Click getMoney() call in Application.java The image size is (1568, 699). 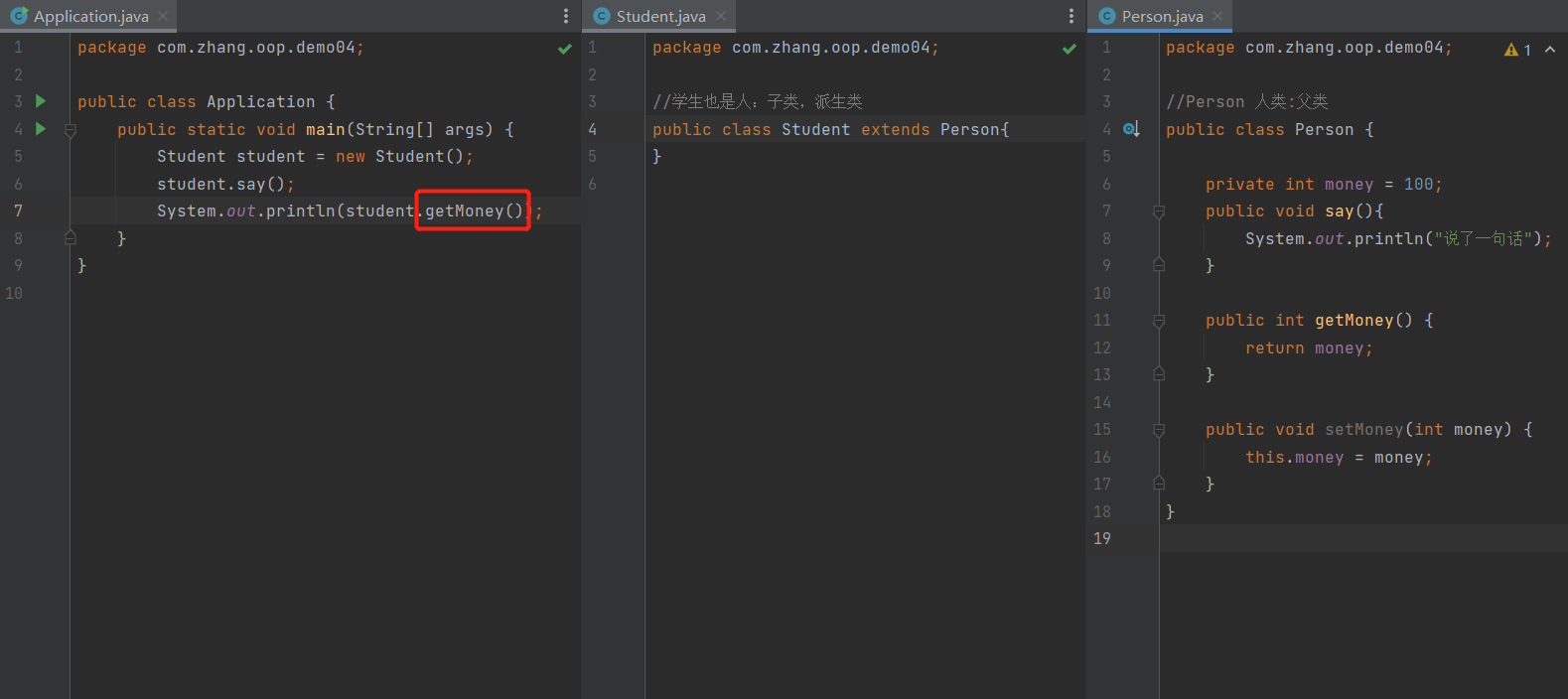474,210
